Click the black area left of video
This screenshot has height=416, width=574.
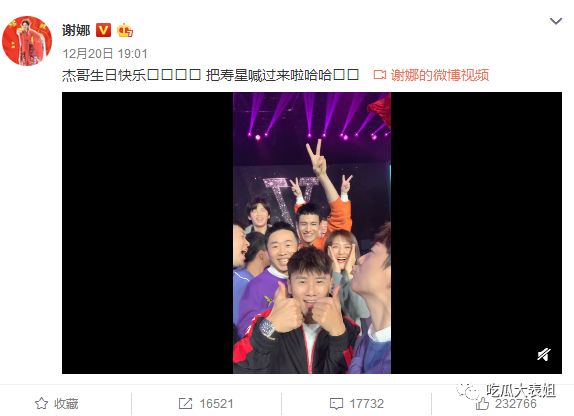[148, 233]
